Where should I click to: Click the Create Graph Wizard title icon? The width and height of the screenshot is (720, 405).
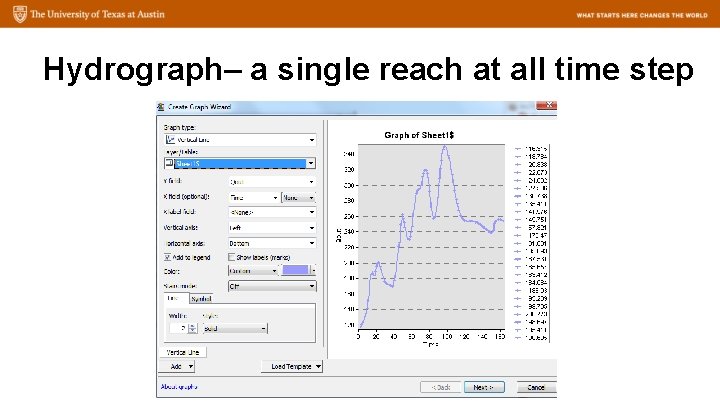[160, 107]
